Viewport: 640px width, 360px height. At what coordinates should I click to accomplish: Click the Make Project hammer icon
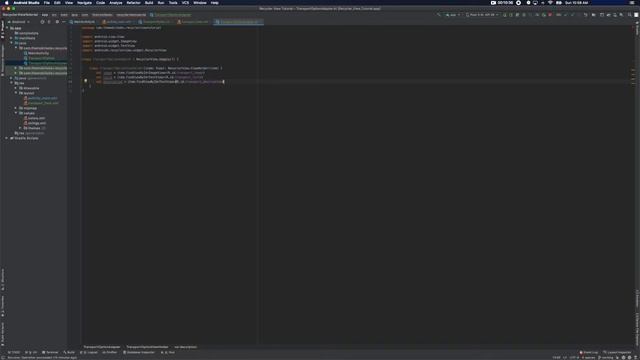click(x=439, y=15)
